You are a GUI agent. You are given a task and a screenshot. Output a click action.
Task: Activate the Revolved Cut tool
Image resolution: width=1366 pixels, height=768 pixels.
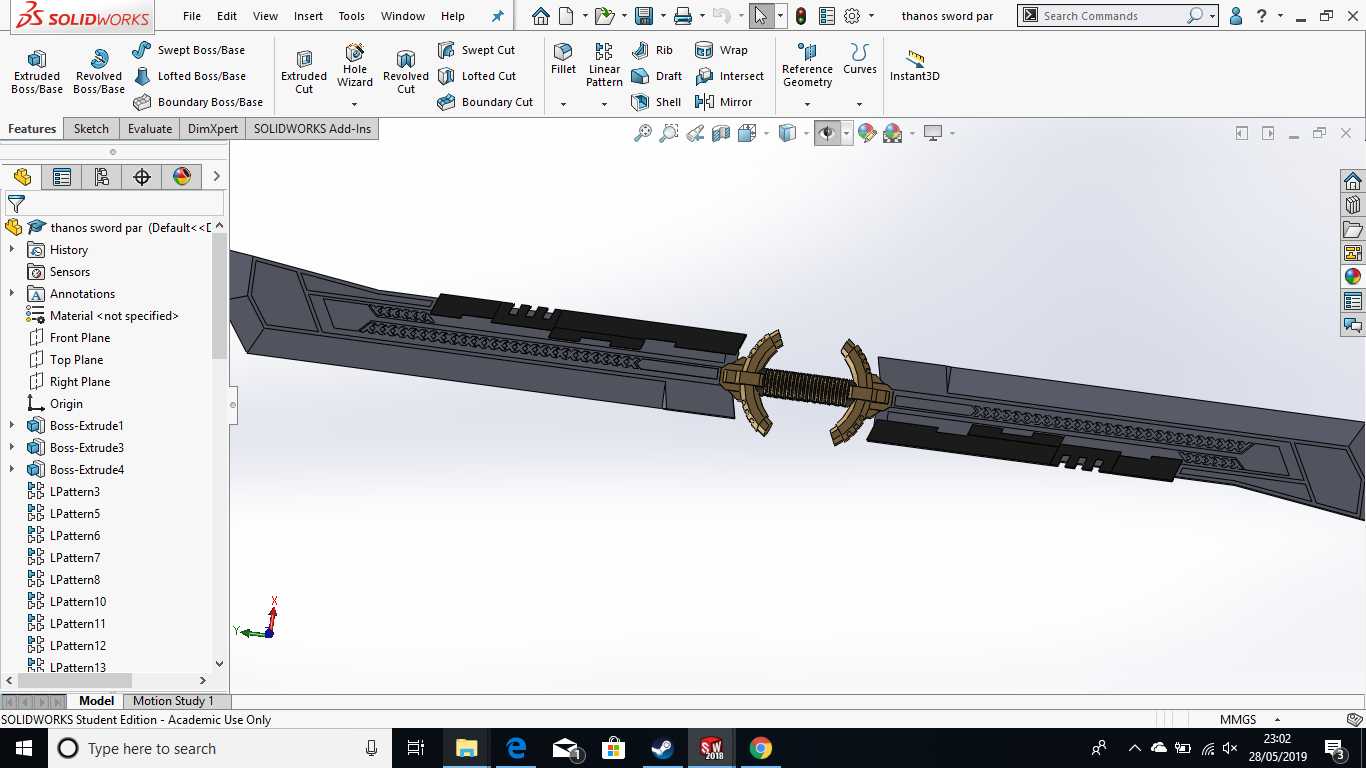(x=406, y=72)
